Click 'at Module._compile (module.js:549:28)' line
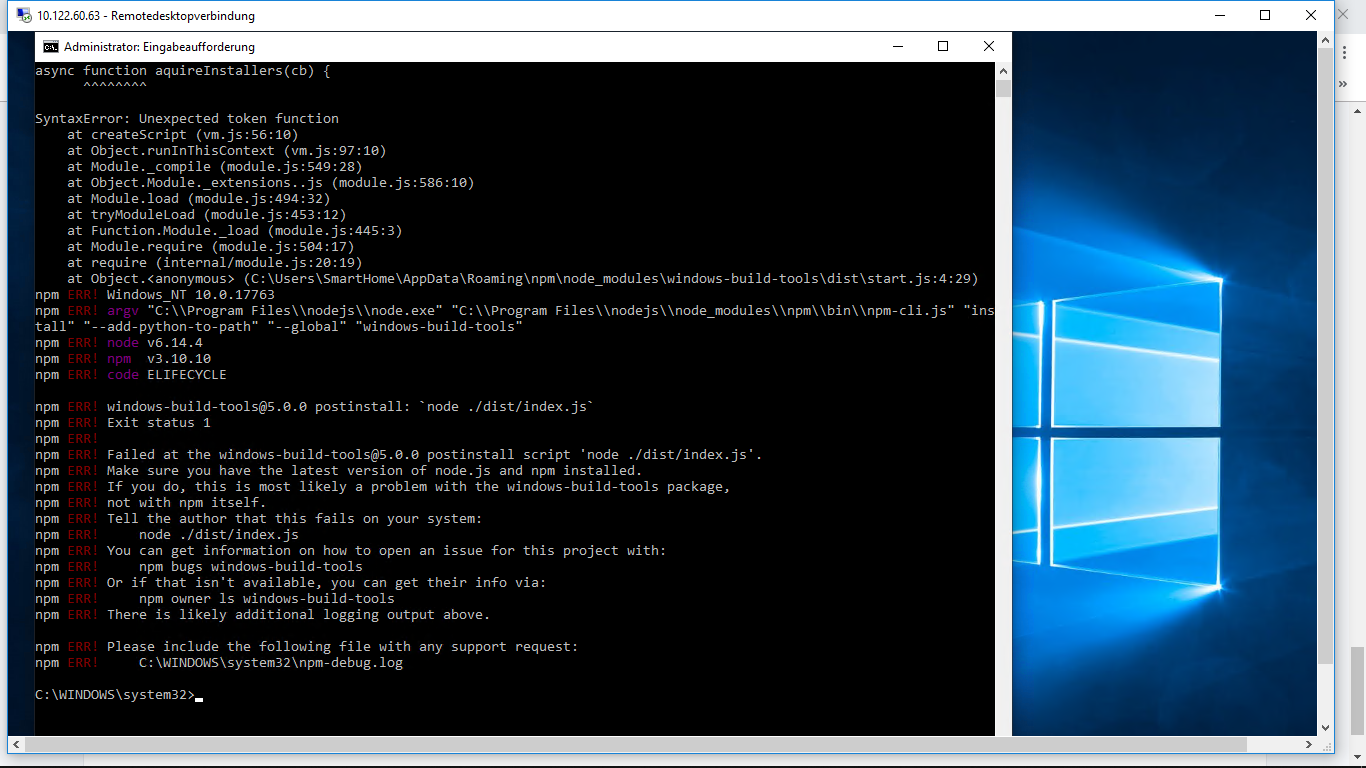The width and height of the screenshot is (1366, 768). pos(215,167)
